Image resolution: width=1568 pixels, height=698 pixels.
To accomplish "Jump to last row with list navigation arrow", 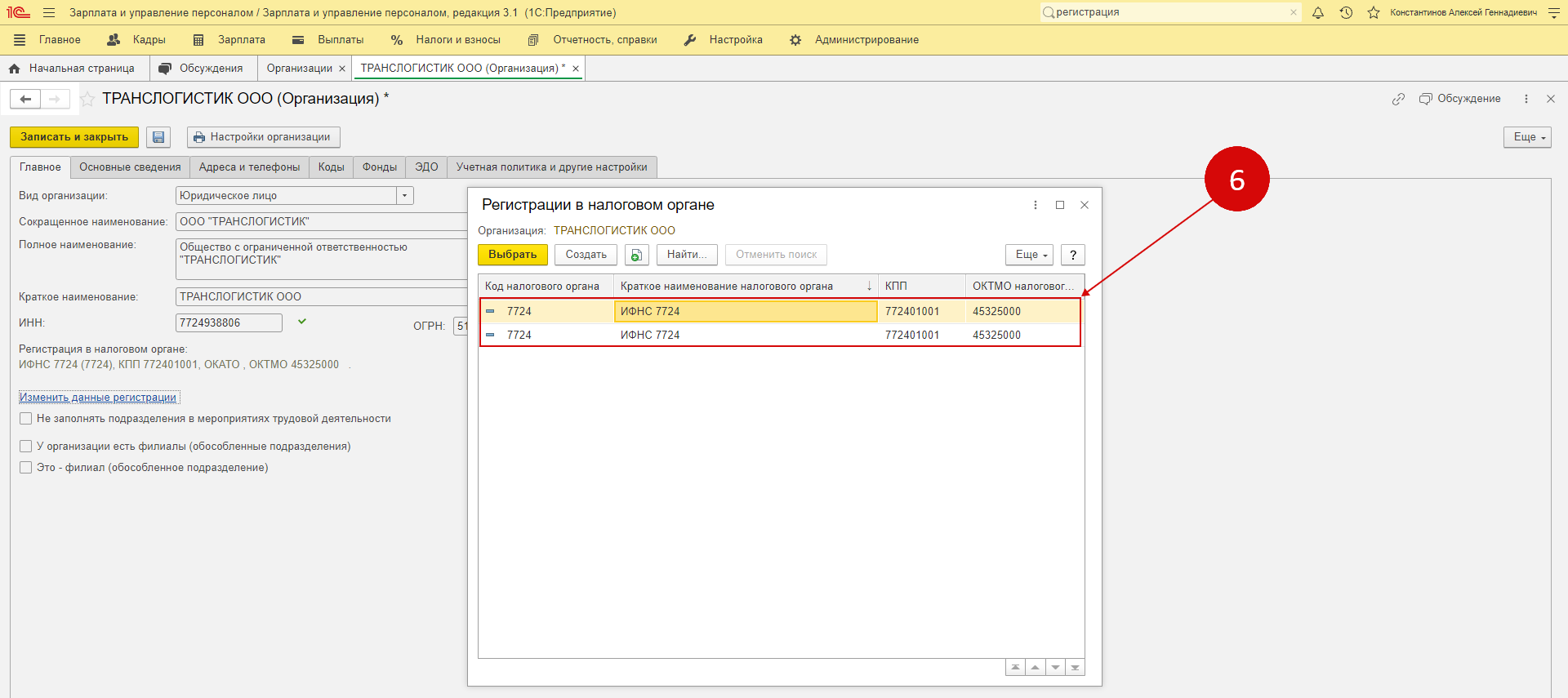I will point(1075,667).
